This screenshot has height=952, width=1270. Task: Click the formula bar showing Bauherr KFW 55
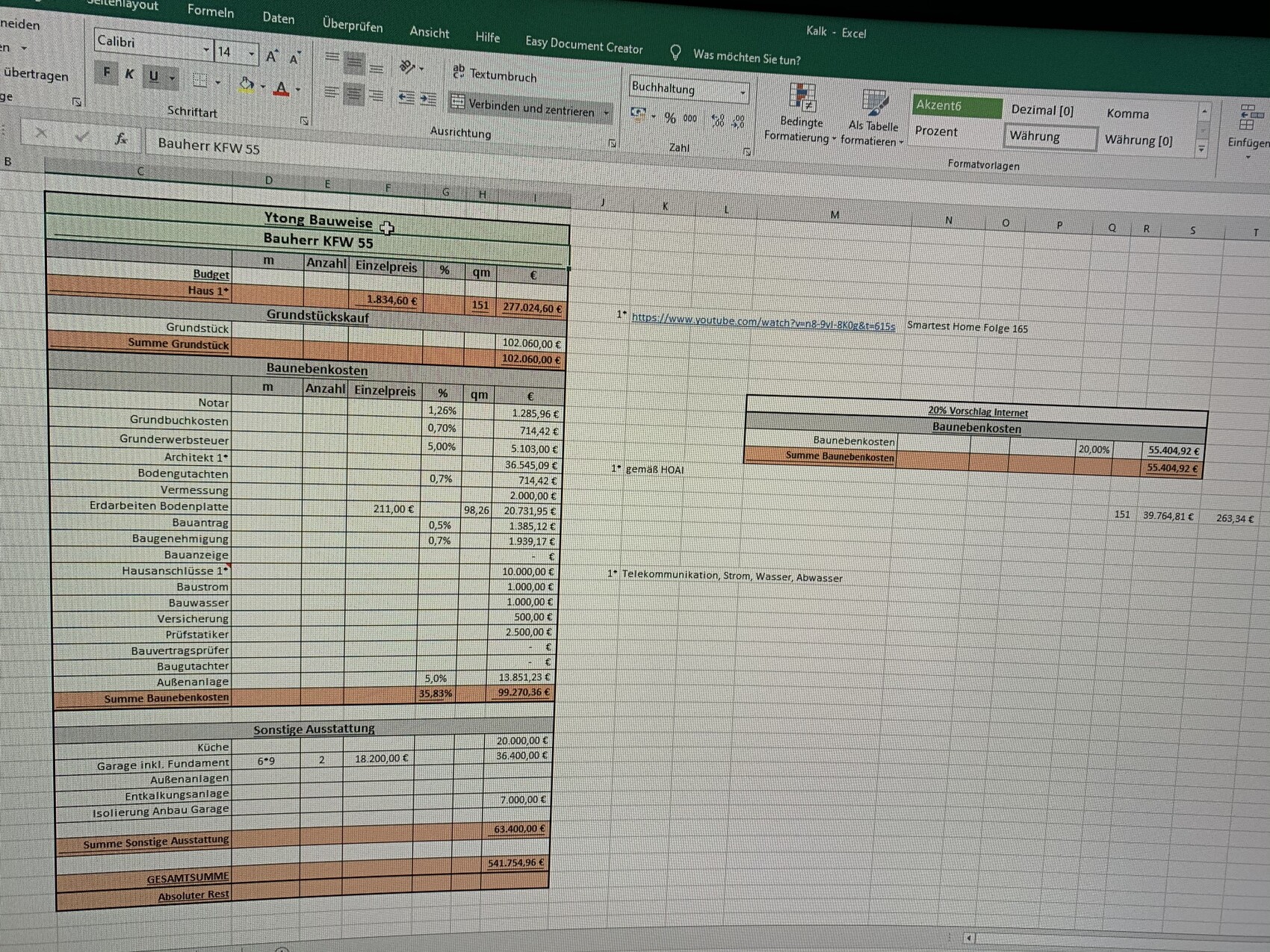click(x=374, y=149)
